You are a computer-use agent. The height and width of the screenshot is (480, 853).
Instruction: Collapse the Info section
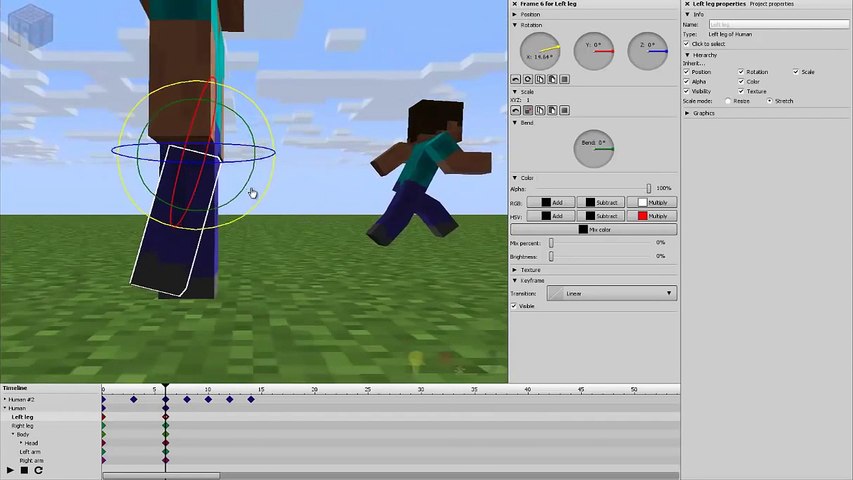point(688,14)
